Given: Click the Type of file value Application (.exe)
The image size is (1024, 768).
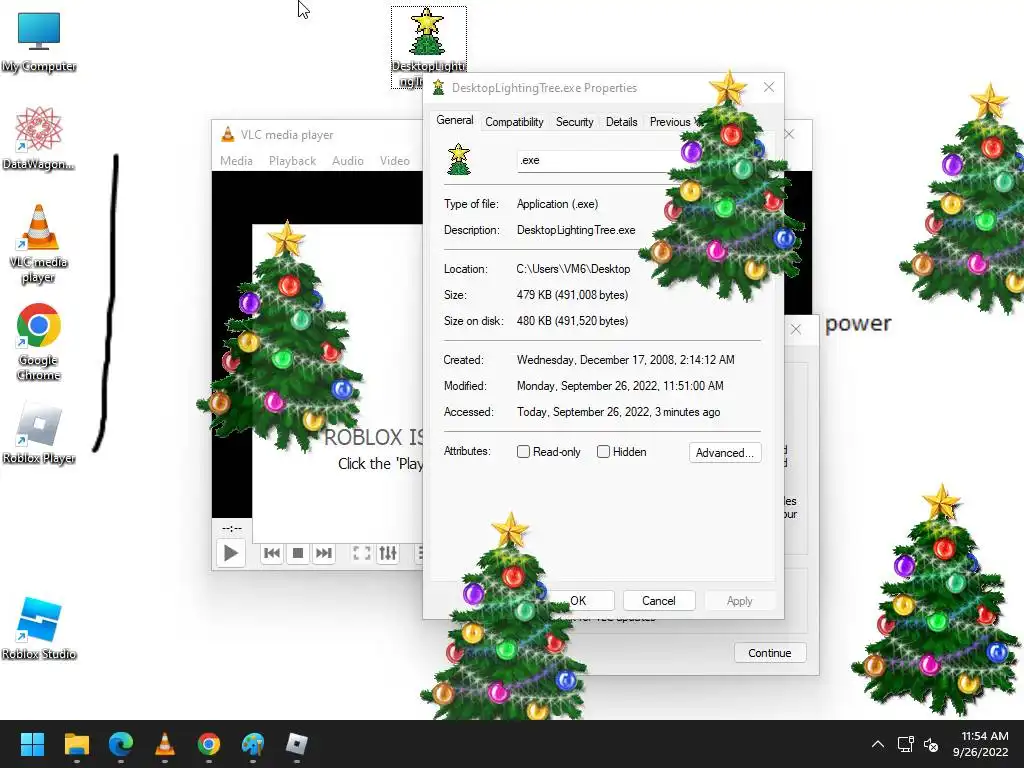Looking at the screenshot, I should click(x=557, y=204).
